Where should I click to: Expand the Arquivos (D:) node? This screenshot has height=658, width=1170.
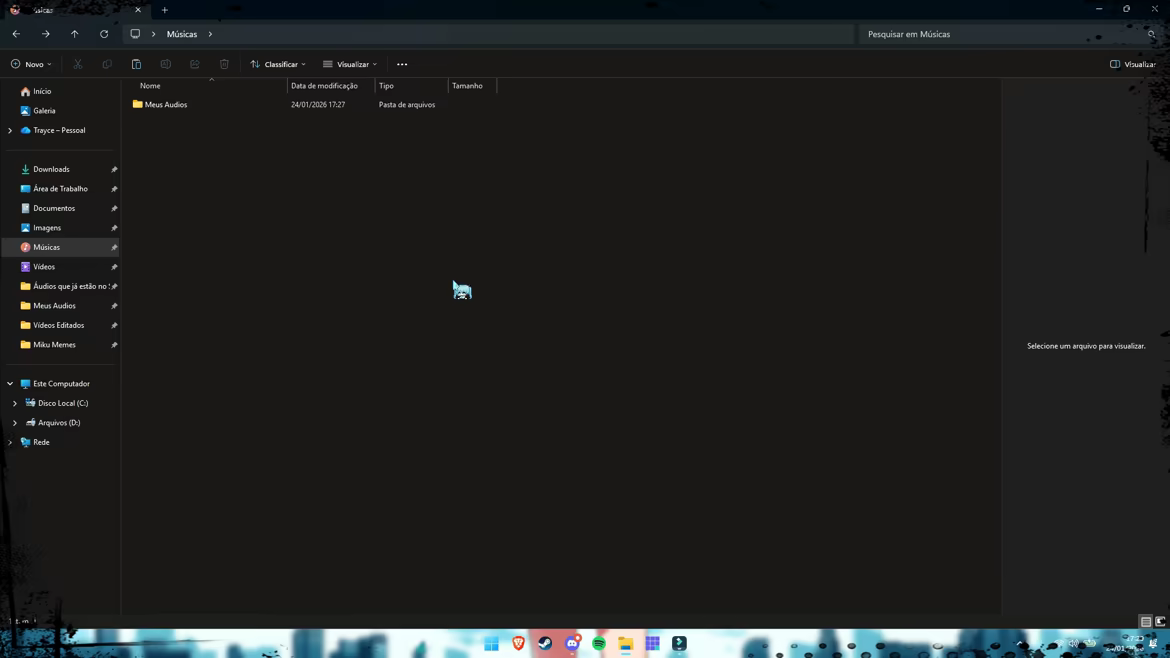[x=15, y=423]
